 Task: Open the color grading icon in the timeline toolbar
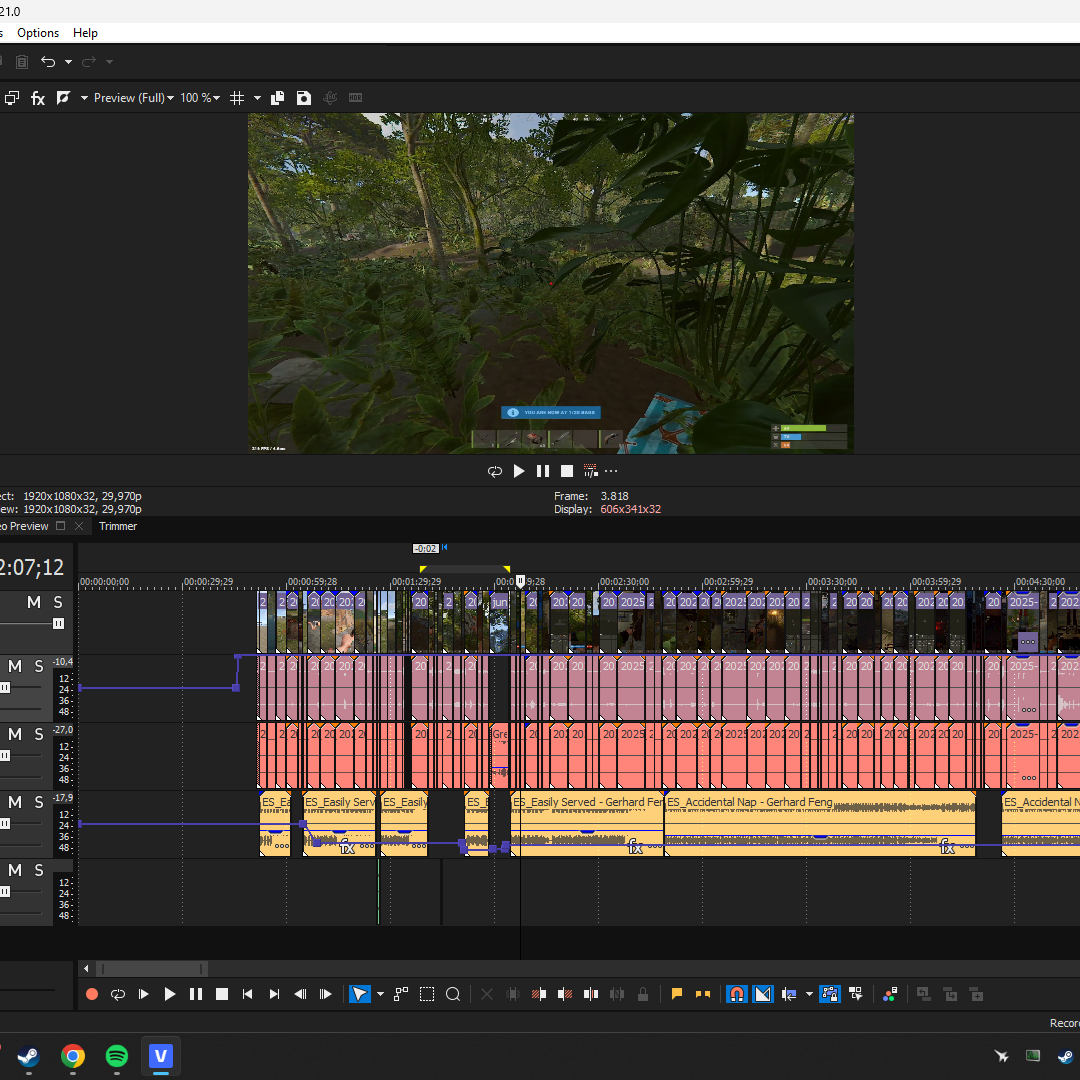(890, 994)
